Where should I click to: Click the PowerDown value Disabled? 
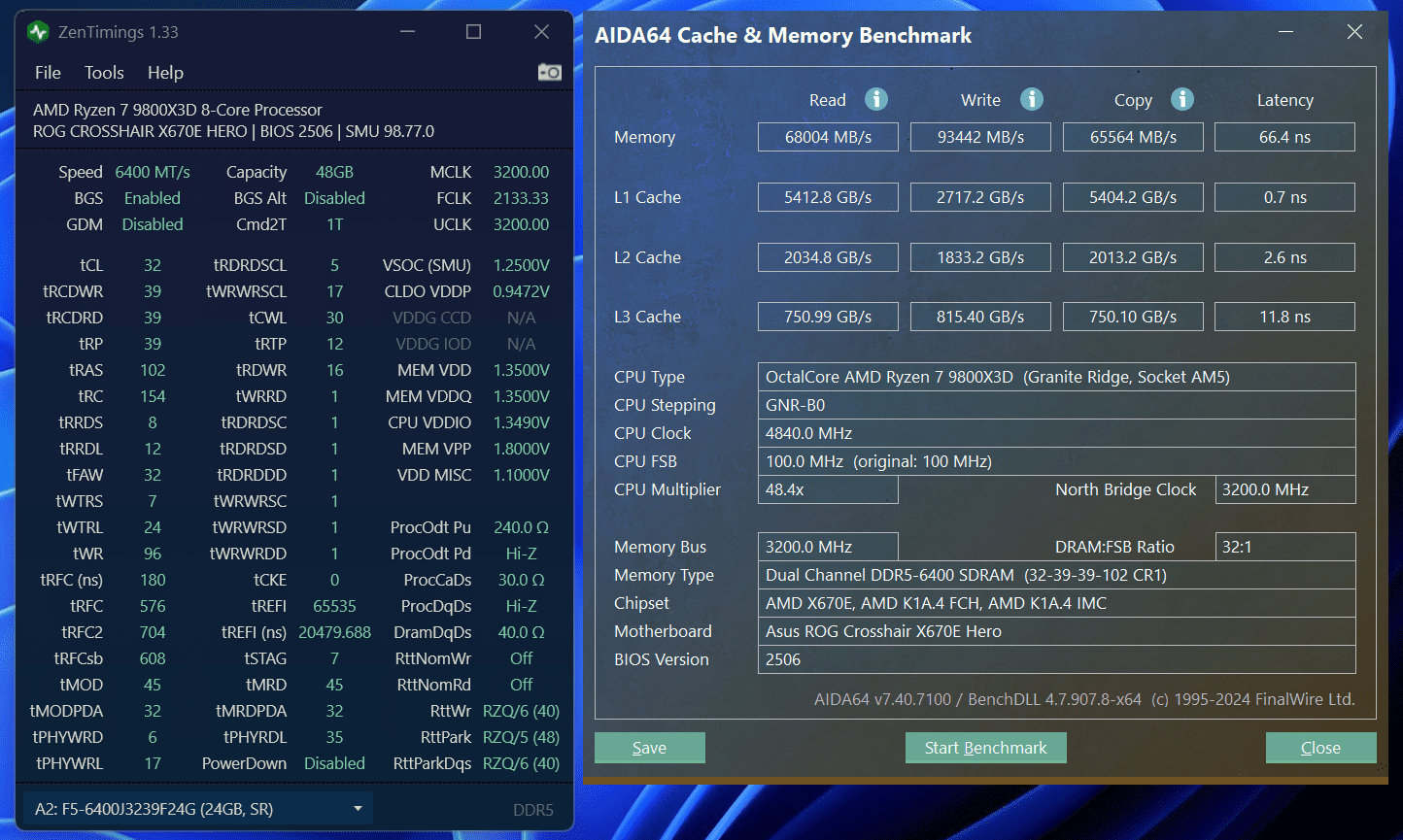pyautogui.click(x=334, y=763)
